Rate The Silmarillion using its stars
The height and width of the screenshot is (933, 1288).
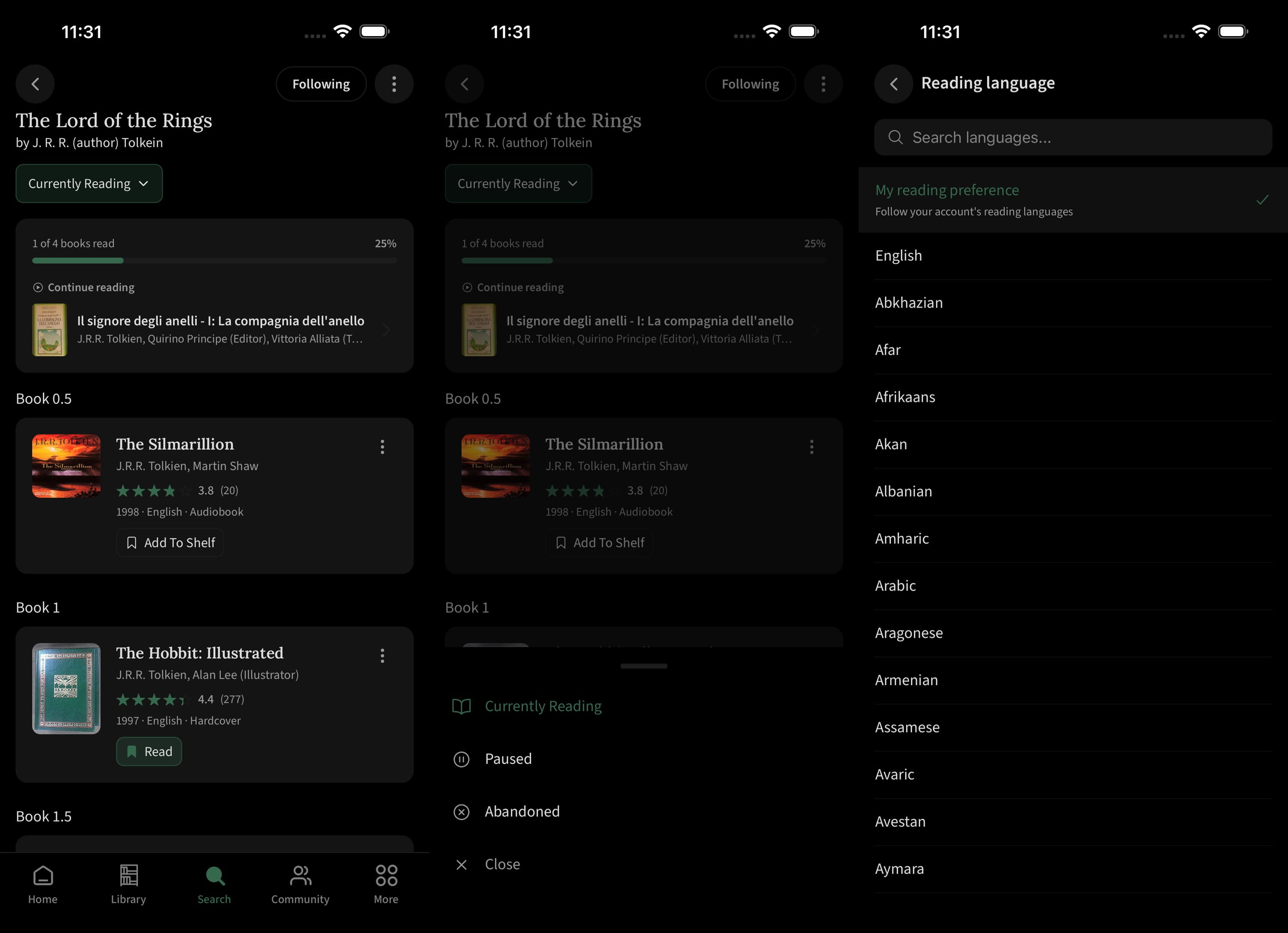[x=153, y=491]
